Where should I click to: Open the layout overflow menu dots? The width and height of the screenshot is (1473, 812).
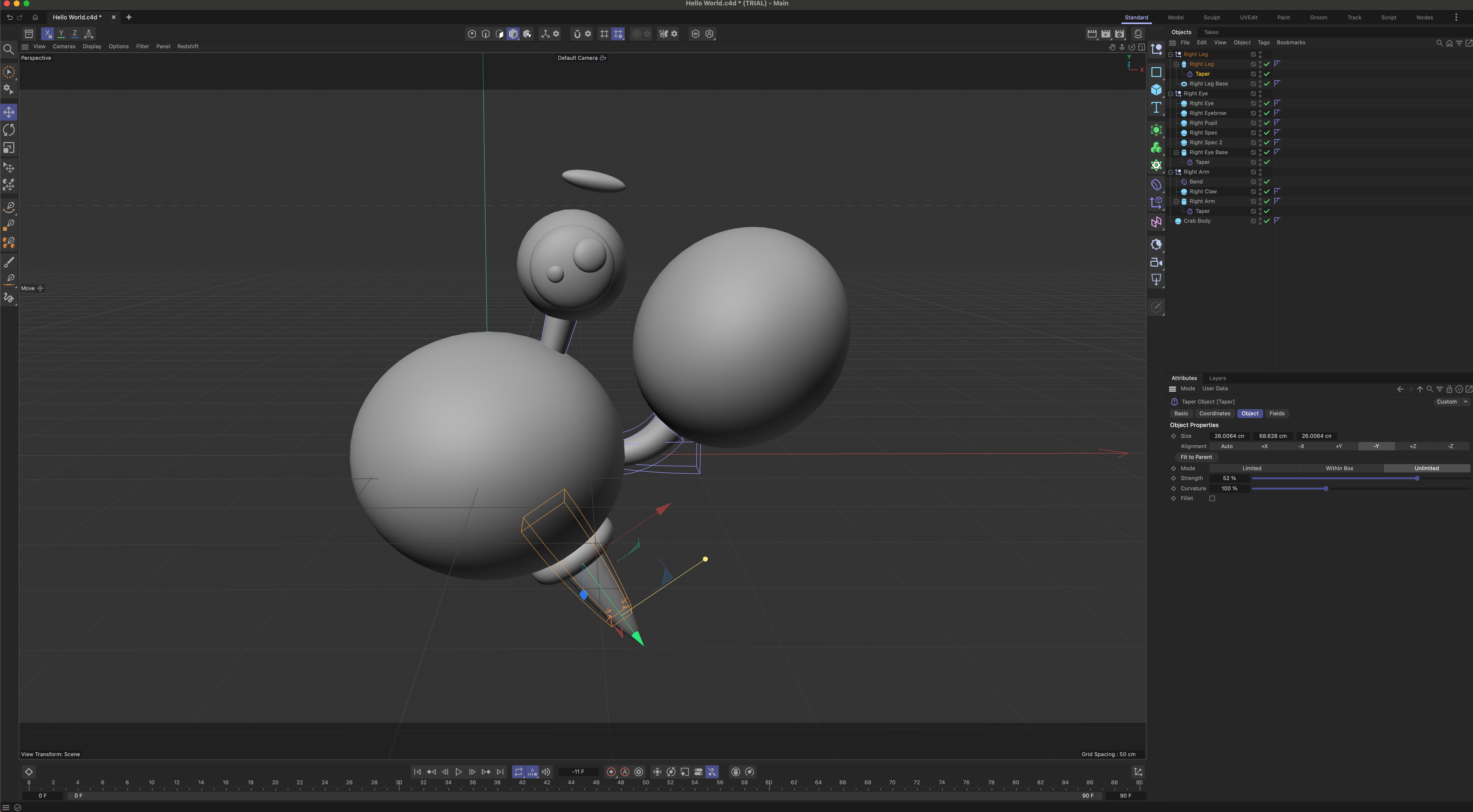tap(1456, 18)
